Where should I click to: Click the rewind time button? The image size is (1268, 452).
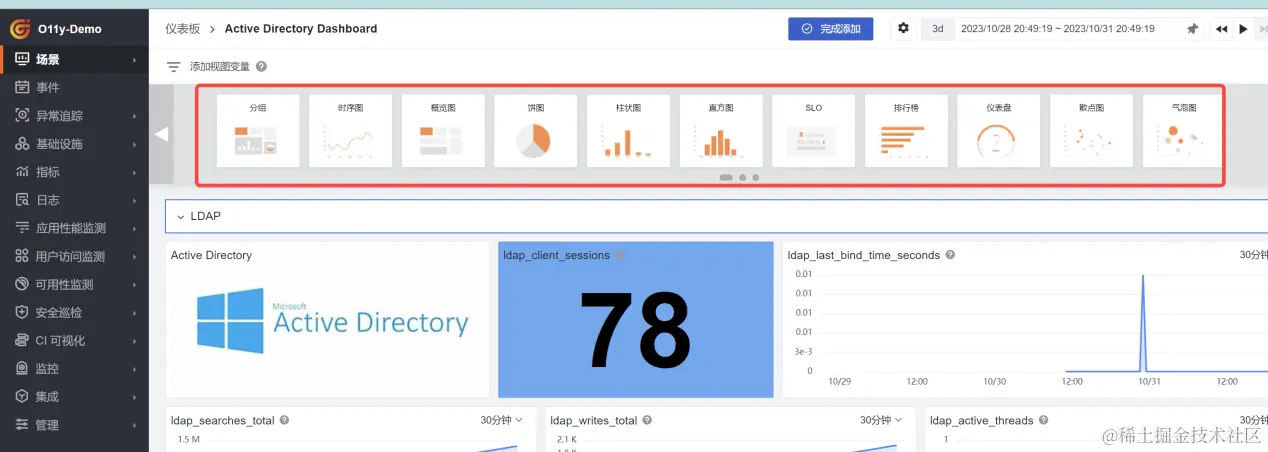pos(1221,29)
